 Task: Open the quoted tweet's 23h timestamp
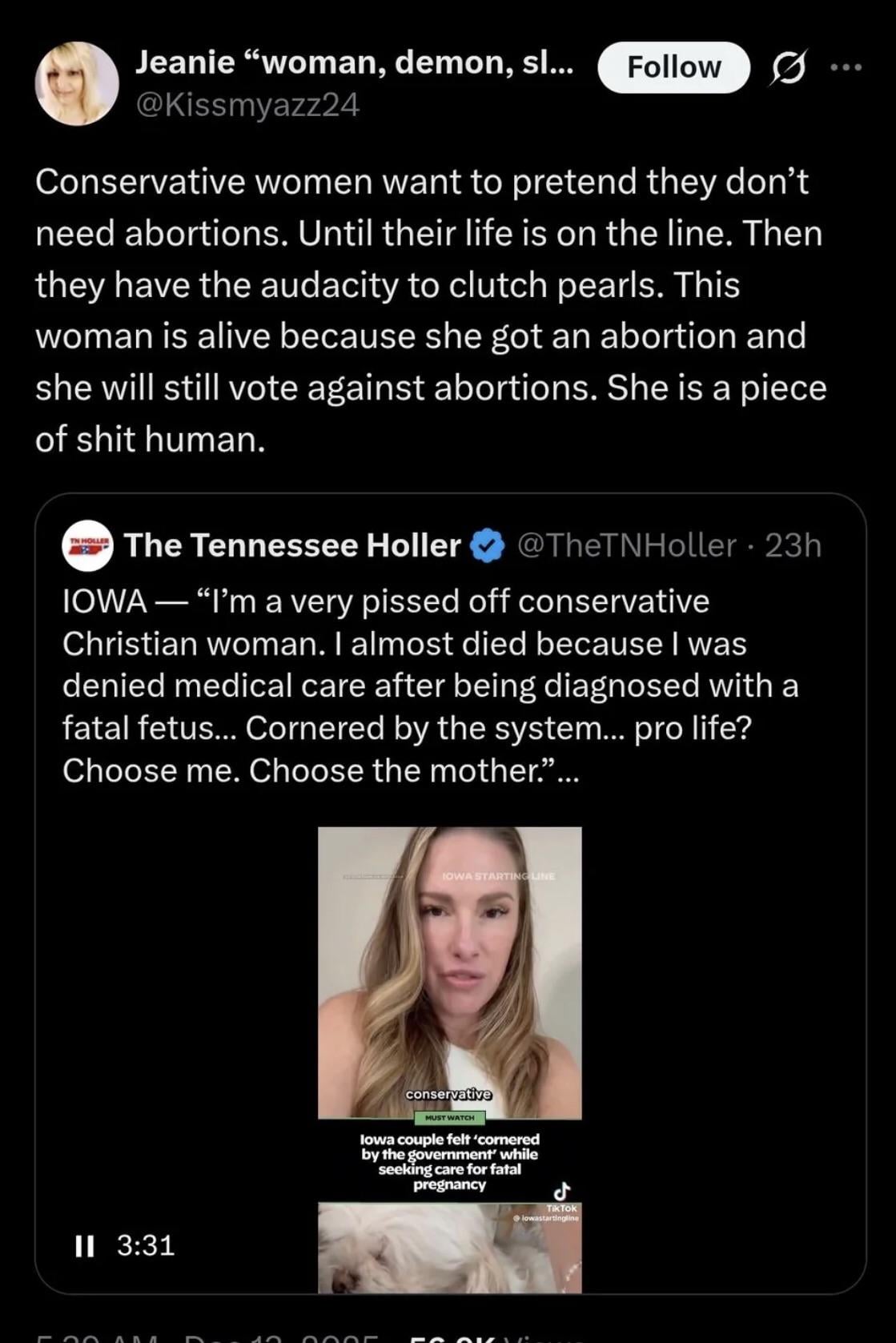(793, 545)
